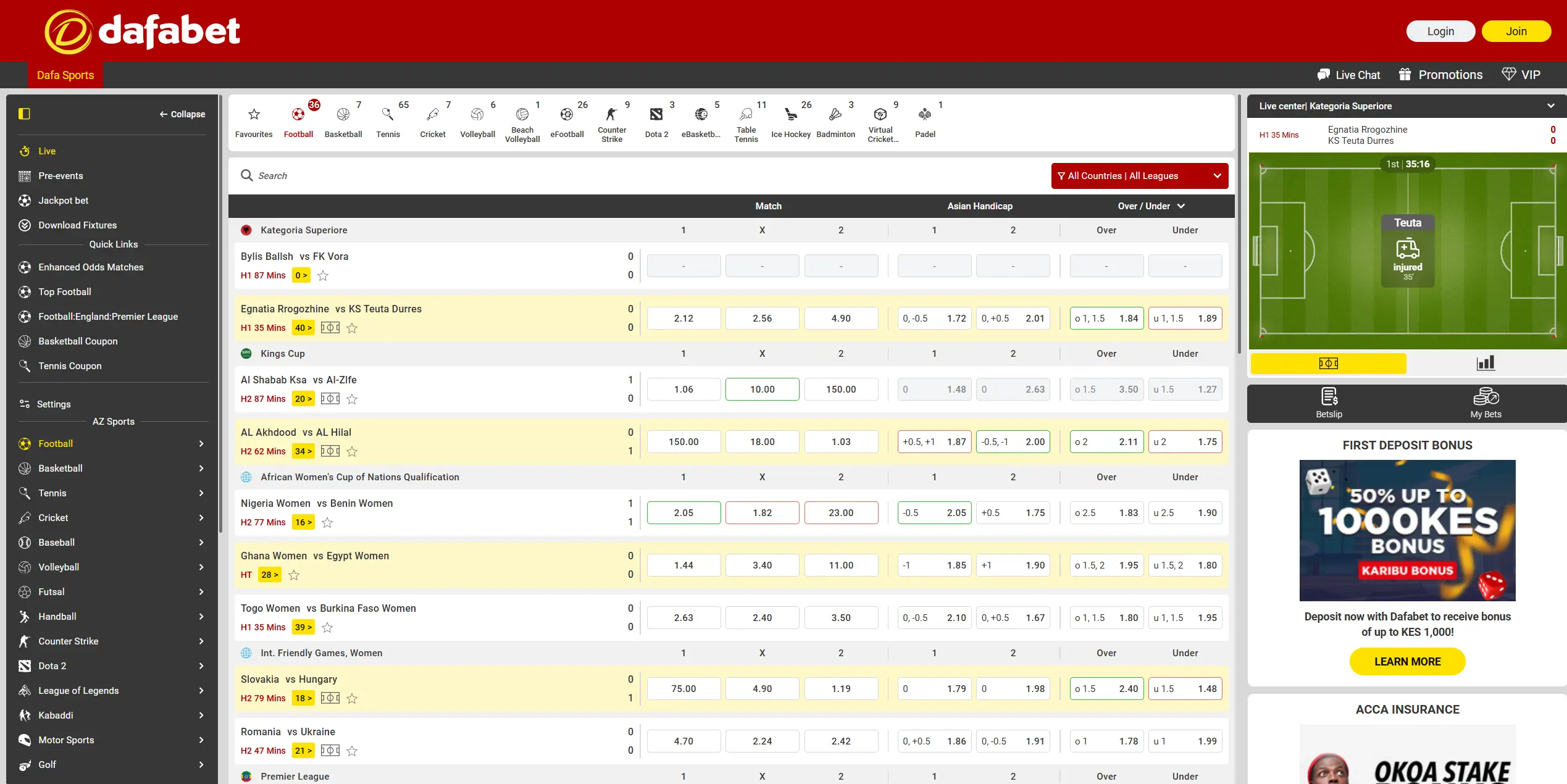
Task: Switch to the My Bets tab
Action: click(x=1486, y=402)
